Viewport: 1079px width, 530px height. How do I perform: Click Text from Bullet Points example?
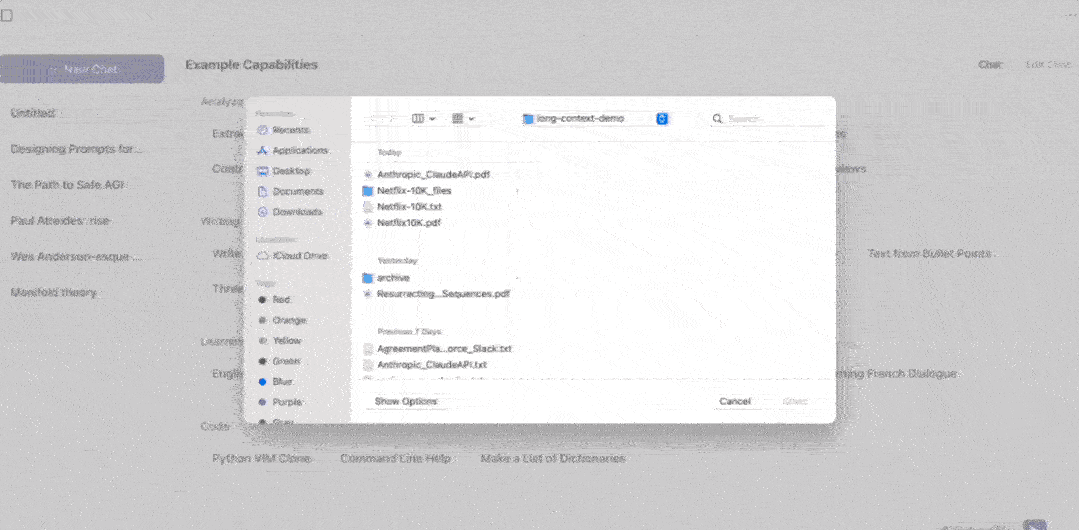point(929,254)
